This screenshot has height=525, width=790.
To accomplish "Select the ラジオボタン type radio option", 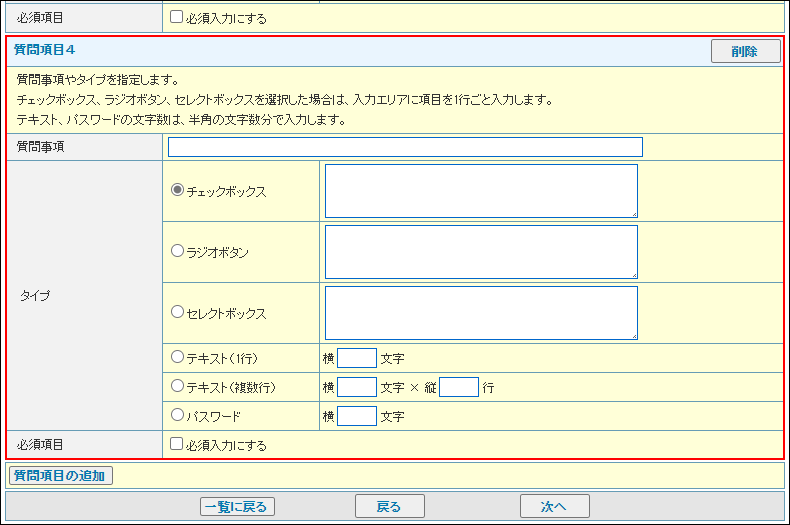I will (x=178, y=251).
